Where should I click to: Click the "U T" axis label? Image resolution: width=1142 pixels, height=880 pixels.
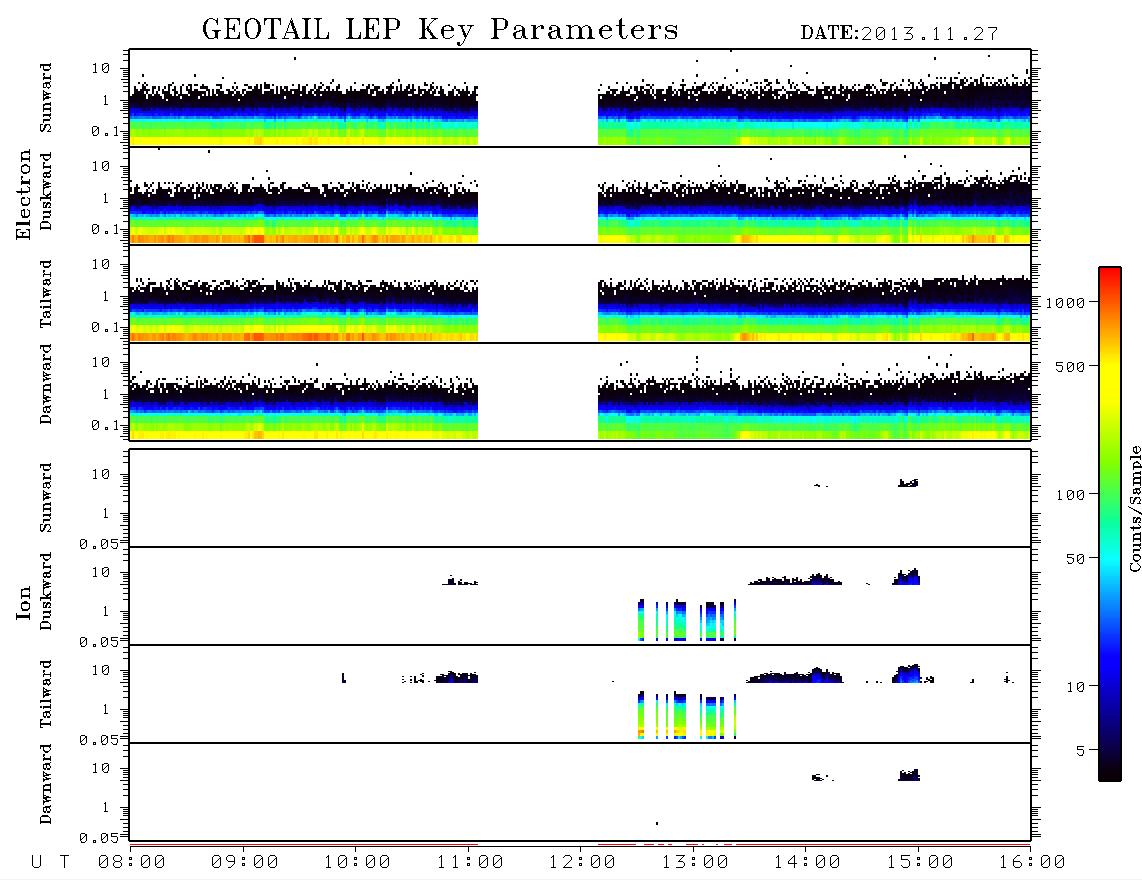click(x=50, y=863)
